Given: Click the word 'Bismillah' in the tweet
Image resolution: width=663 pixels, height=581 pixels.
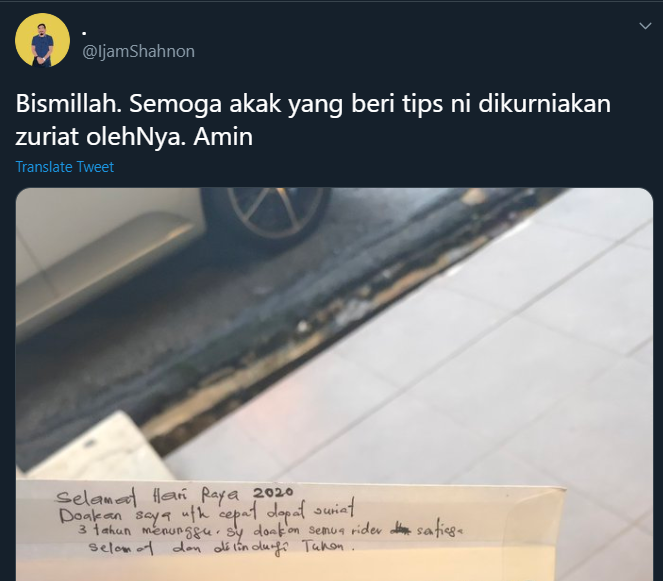Looking at the screenshot, I should coord(68,103).
